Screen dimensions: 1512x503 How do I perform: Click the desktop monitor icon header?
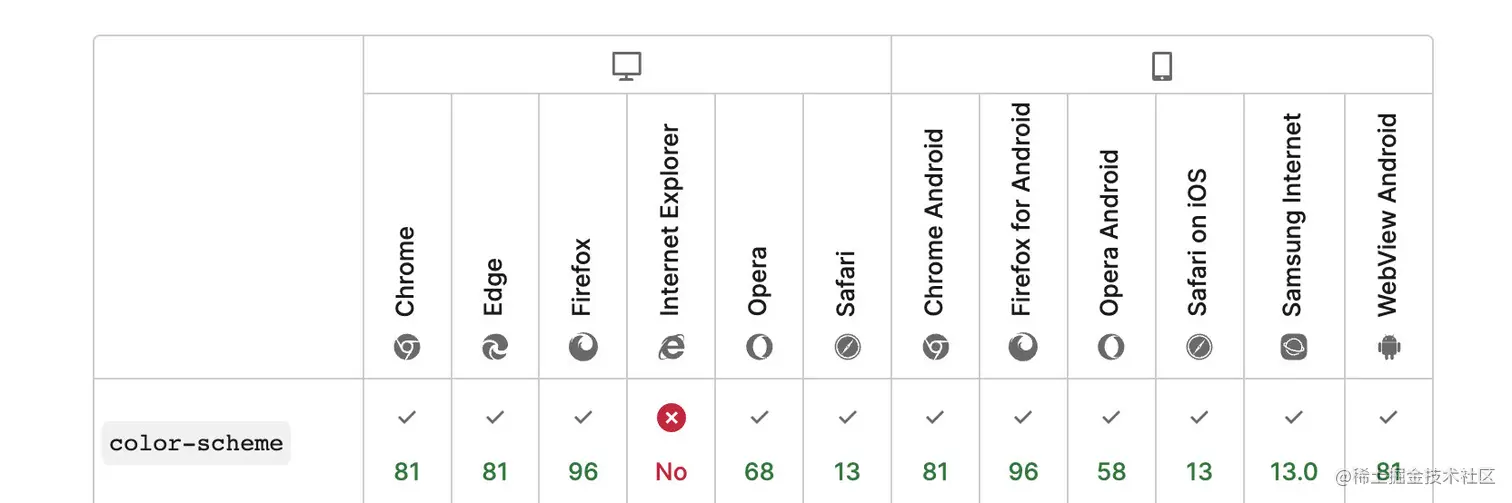pos(626,66)
